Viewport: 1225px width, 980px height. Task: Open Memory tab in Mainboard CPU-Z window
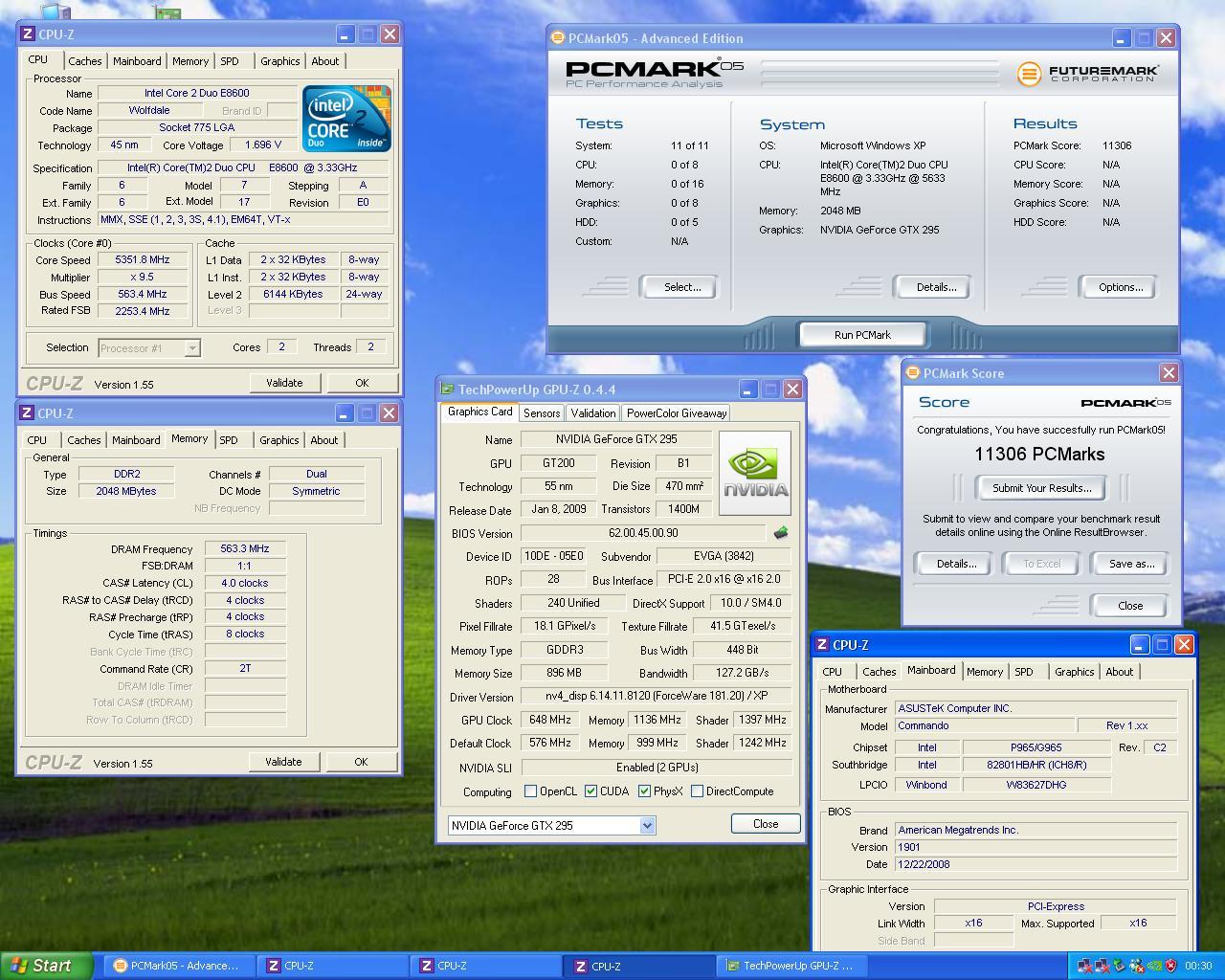pyautogui.click(x=985, y=672)
